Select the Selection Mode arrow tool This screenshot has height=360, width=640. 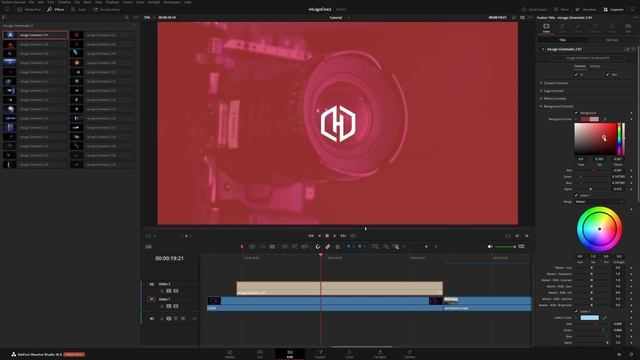(242, 247)
